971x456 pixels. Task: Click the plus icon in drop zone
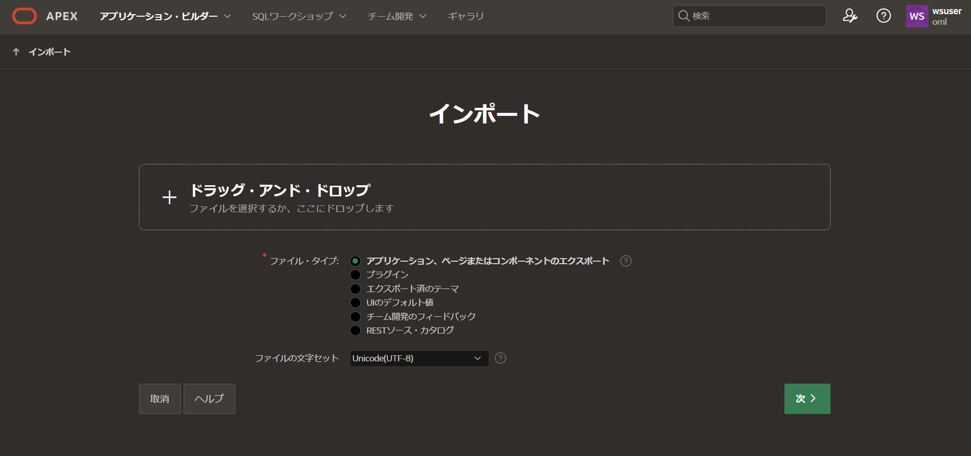point(169,198)
